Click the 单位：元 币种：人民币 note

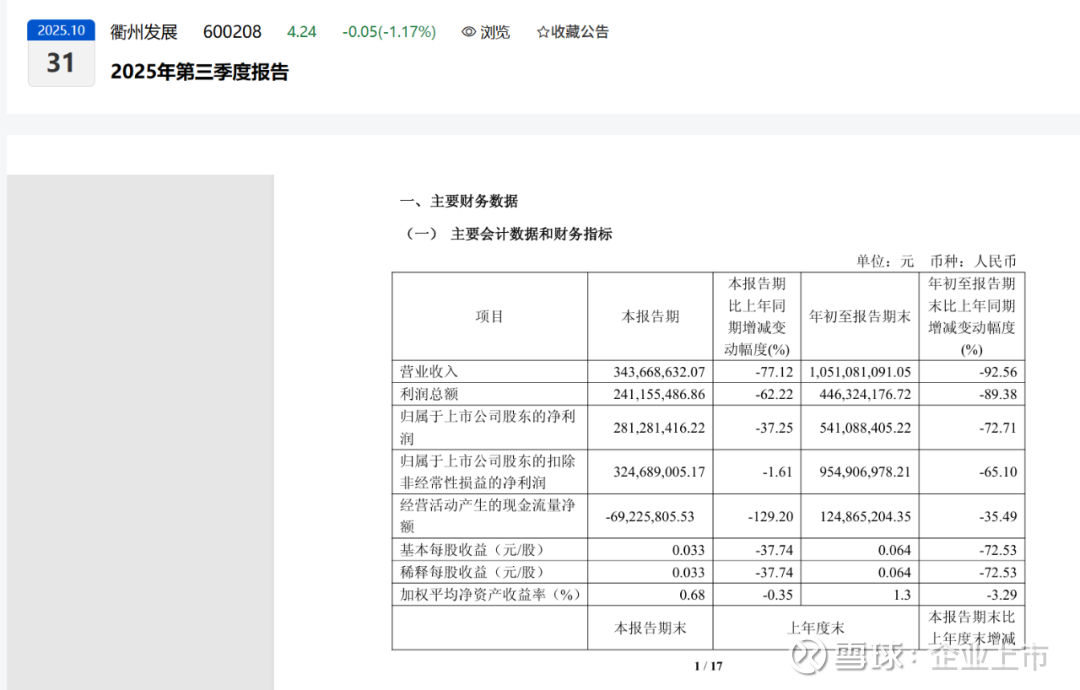pyautogui.click(x=936, y=261)
